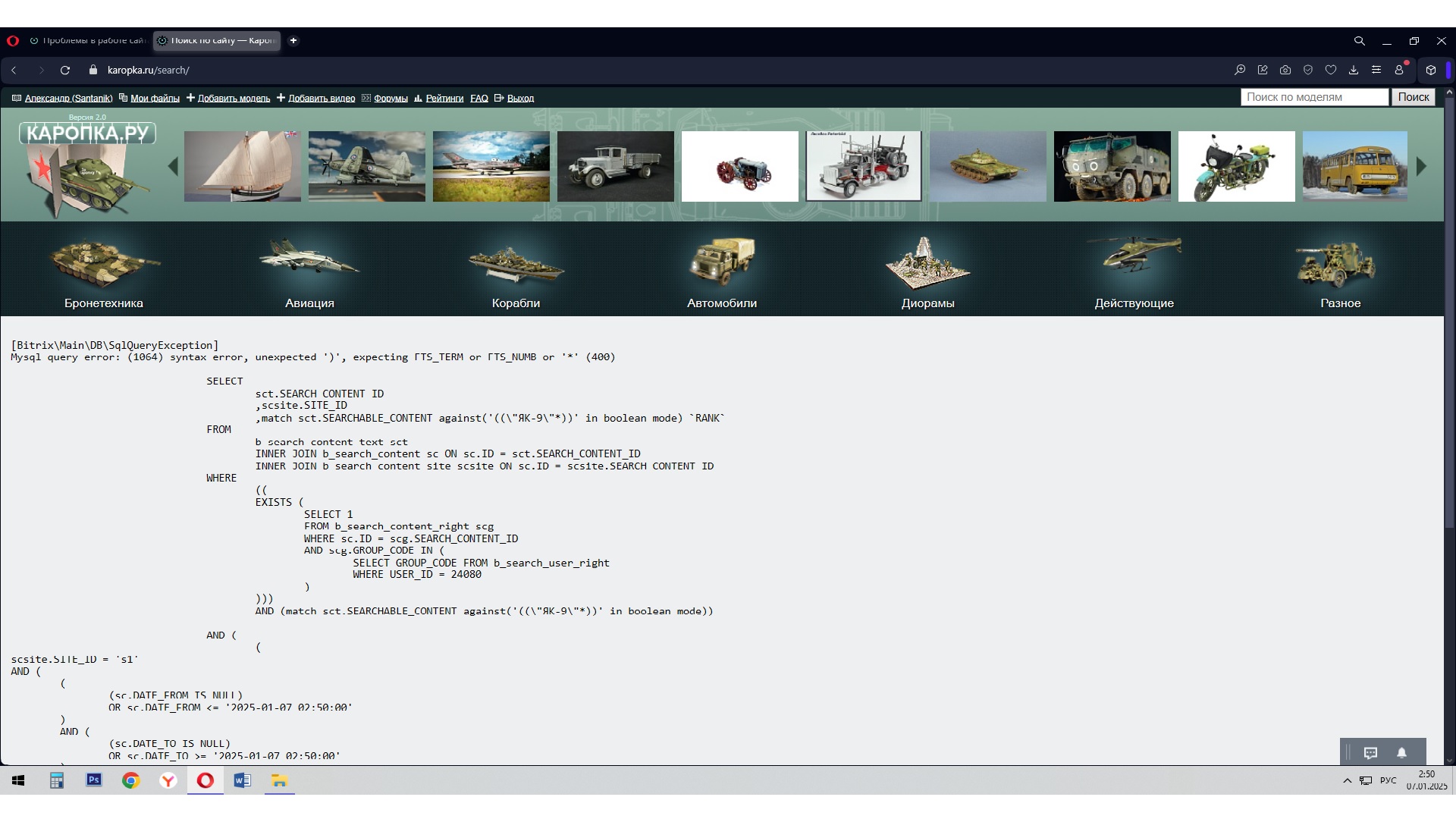Screen dimensions: 1456x819
Task: Expand Windows system tray hidden icons
Action: click(1347, 780)
